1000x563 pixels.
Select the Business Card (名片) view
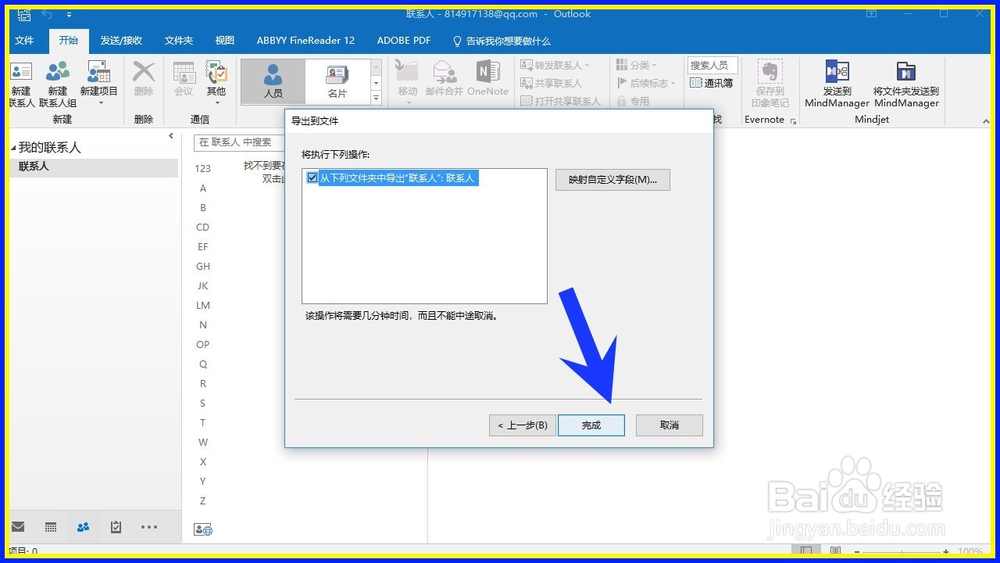[337, 82]
